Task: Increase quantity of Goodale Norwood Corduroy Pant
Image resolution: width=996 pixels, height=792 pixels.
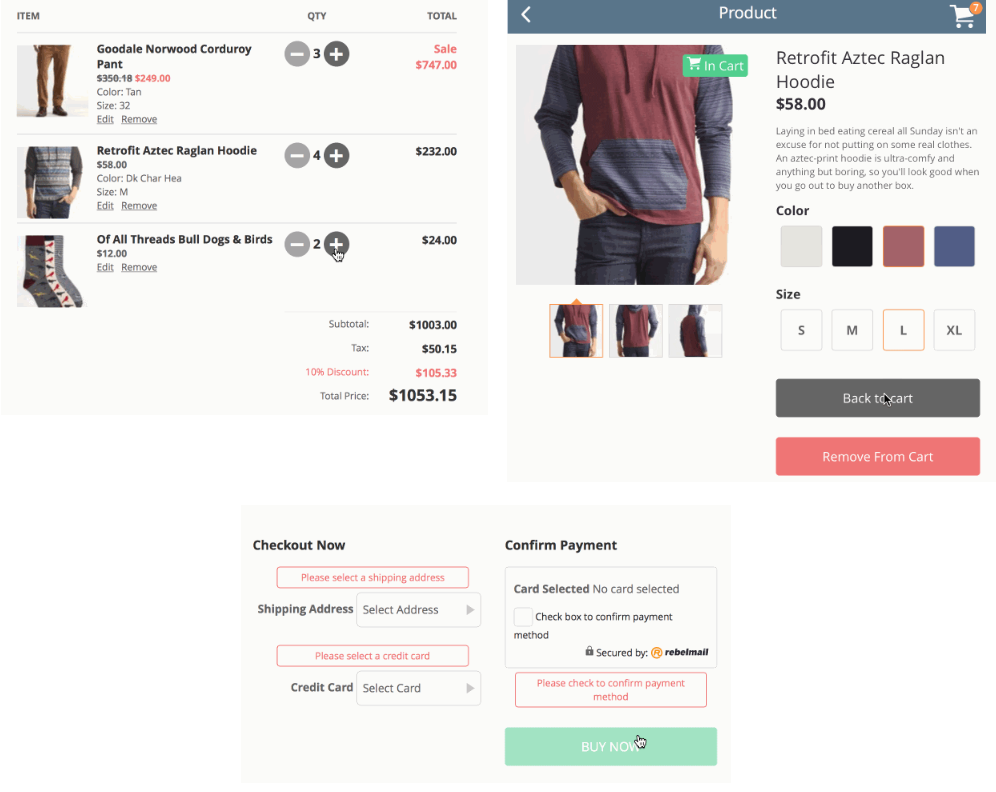Action: click(337, 54)
